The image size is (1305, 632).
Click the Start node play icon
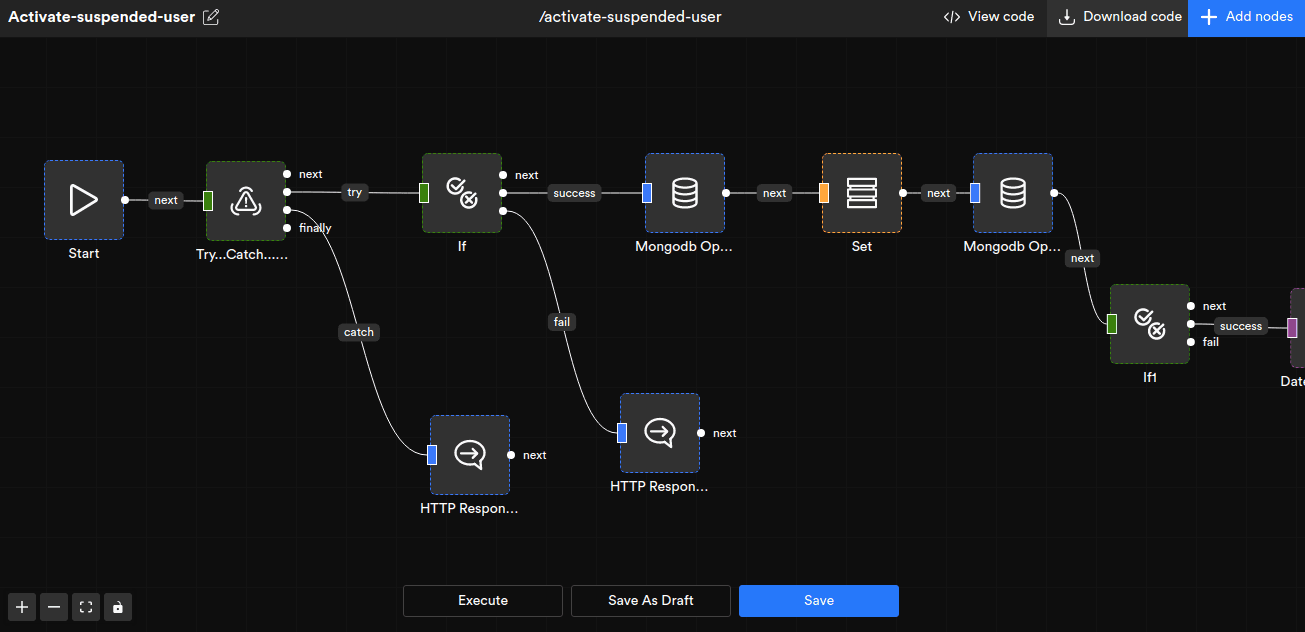point(84,200)
